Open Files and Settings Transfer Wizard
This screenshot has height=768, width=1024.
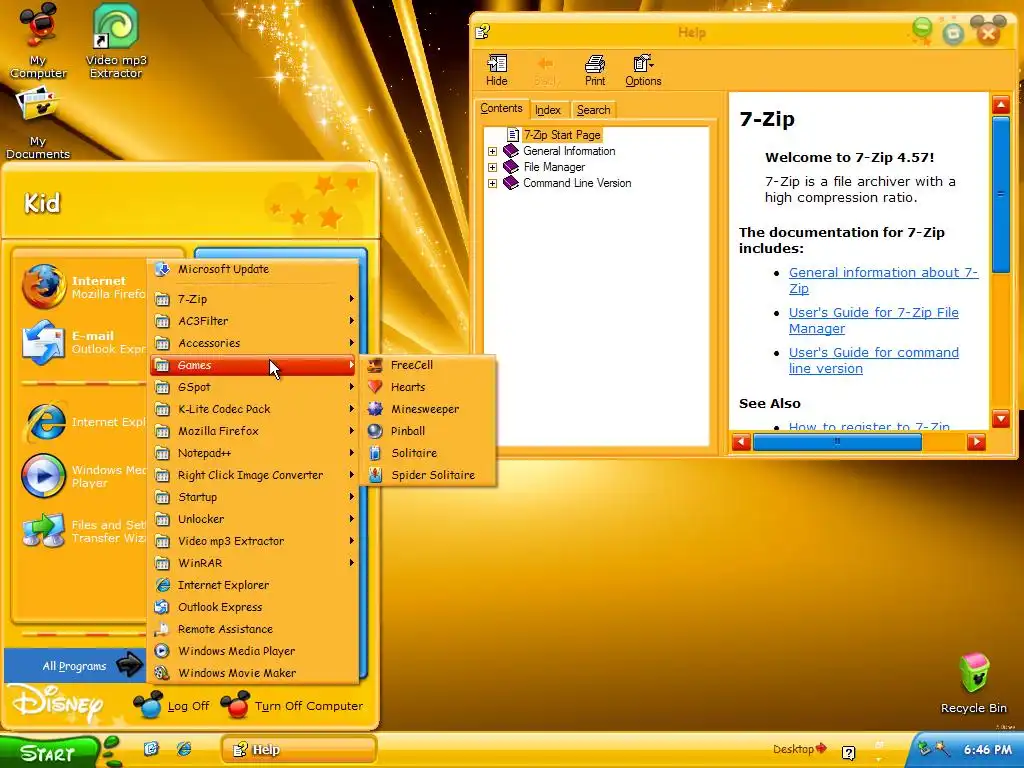point(82,531)
